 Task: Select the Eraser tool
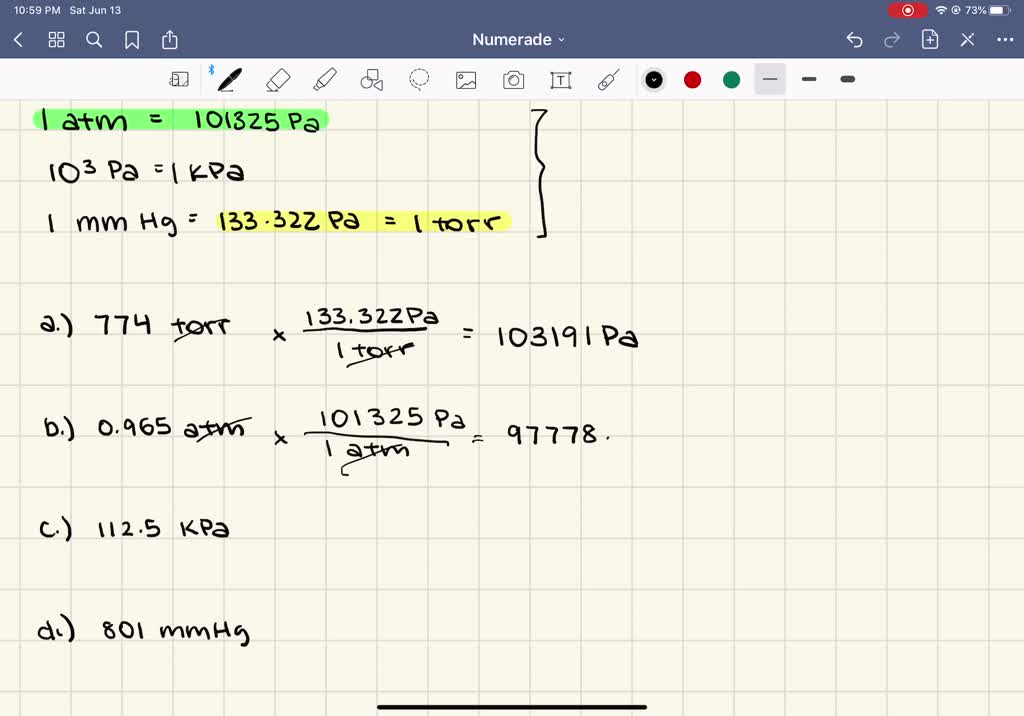point(278,80)
